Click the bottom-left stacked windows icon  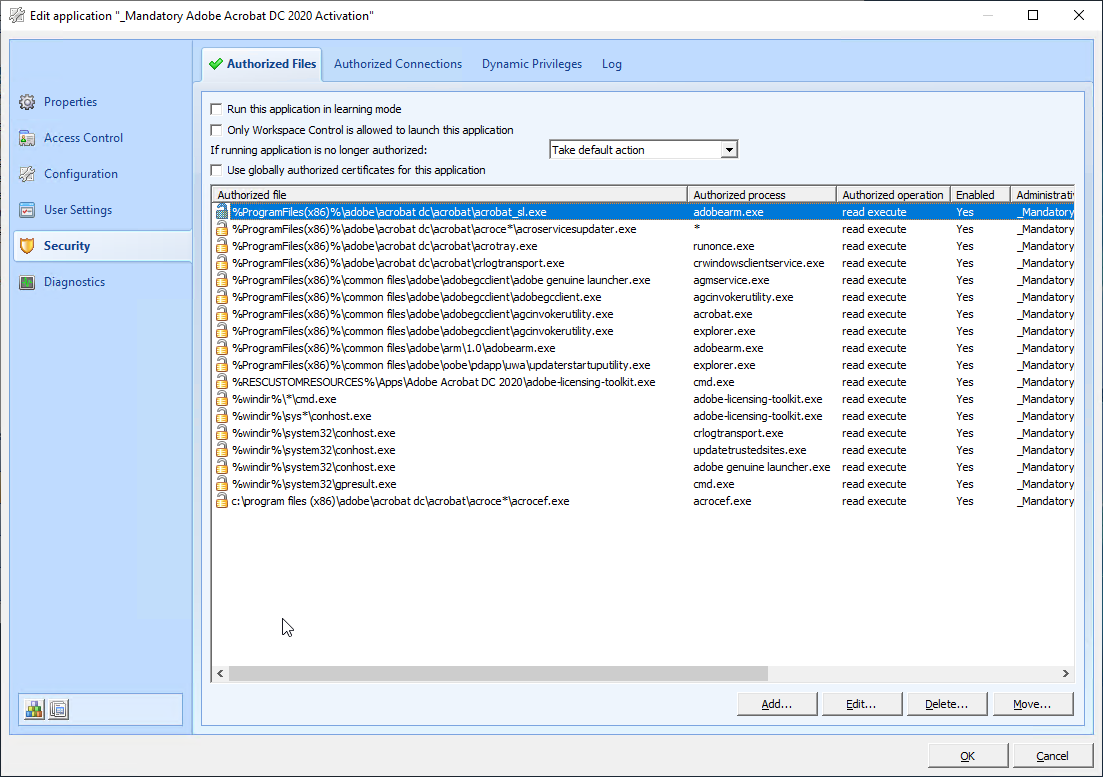tap(59, 709)
